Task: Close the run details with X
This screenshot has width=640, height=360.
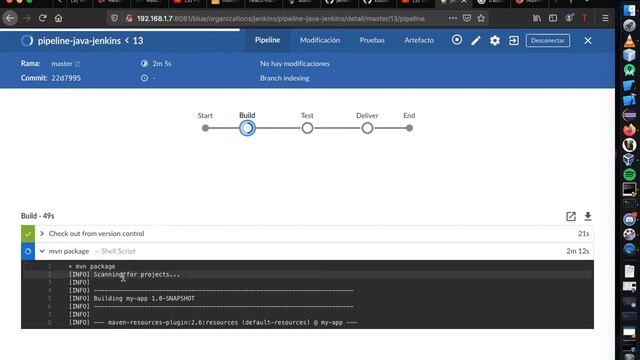Action: (x=588, y=40)
